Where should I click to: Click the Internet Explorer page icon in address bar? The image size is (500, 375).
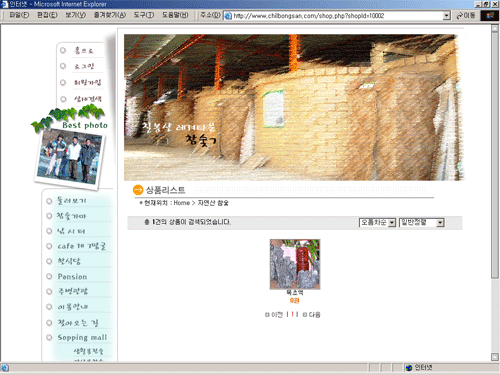(x=228, y=16)
